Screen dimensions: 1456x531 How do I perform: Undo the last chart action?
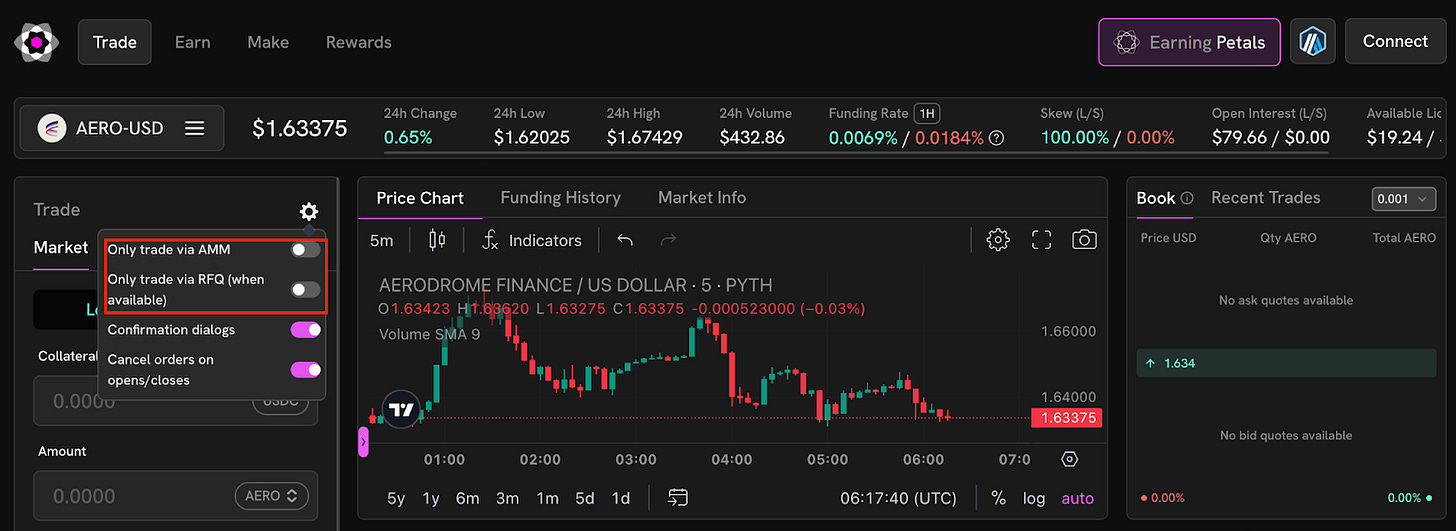(625, 240)
